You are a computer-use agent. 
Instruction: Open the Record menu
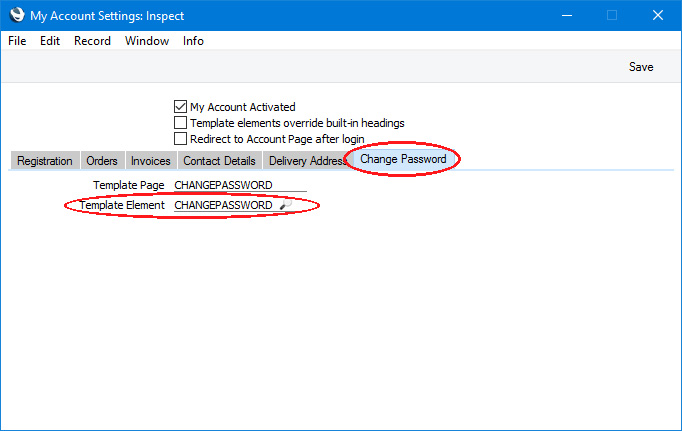click(x=92, y=41)
